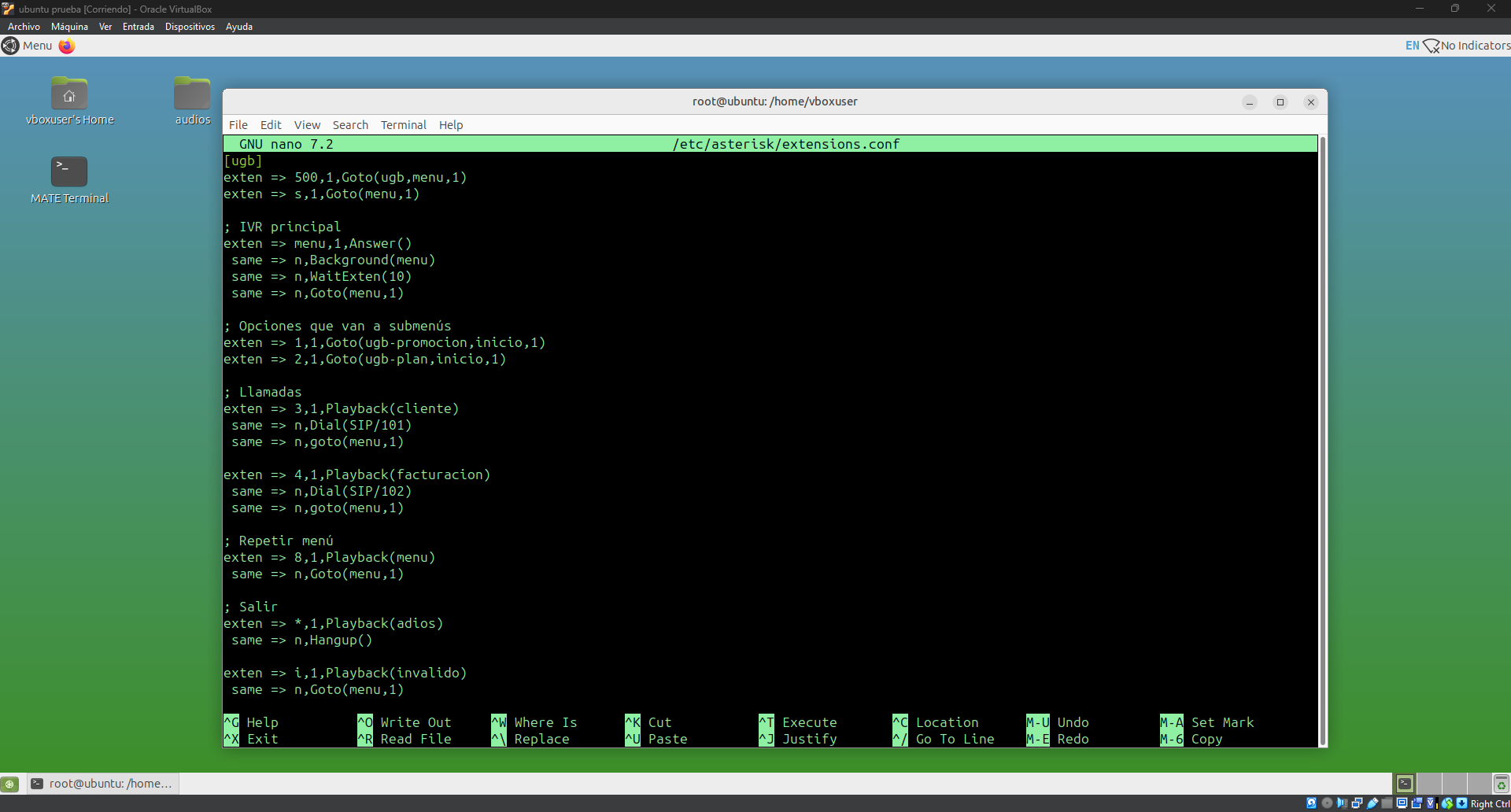
Task: Open the Máquina menu in VirtualBox
Action: point(69,27)
